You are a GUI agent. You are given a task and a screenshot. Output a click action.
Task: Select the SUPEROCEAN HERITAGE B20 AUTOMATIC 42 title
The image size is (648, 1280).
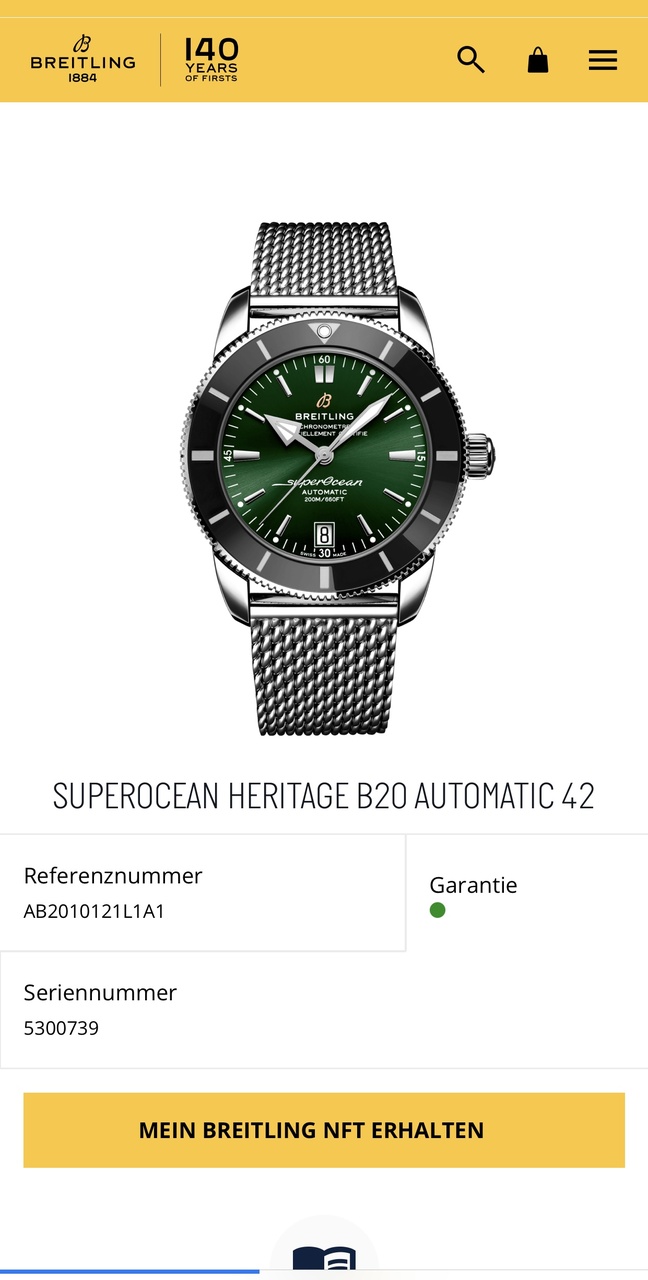click(x=324, y=796)
